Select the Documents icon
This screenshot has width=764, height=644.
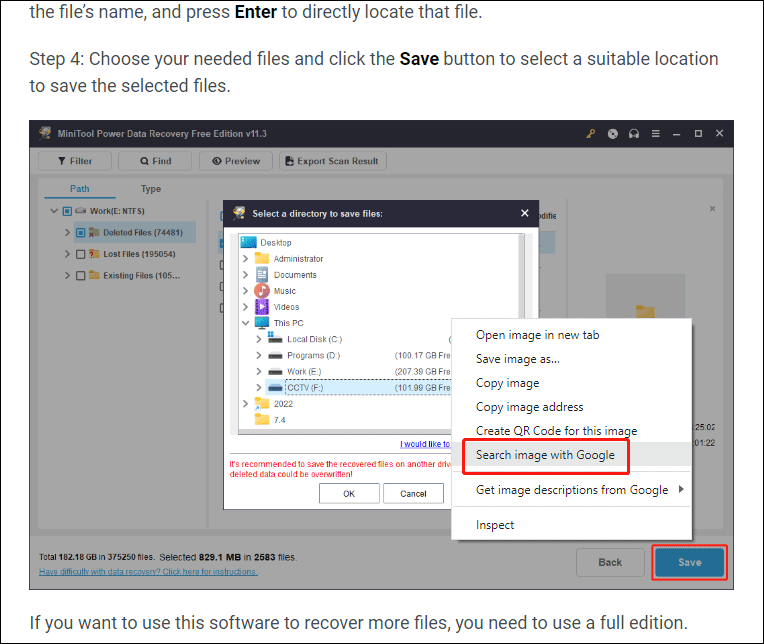[x=262, y=274]
